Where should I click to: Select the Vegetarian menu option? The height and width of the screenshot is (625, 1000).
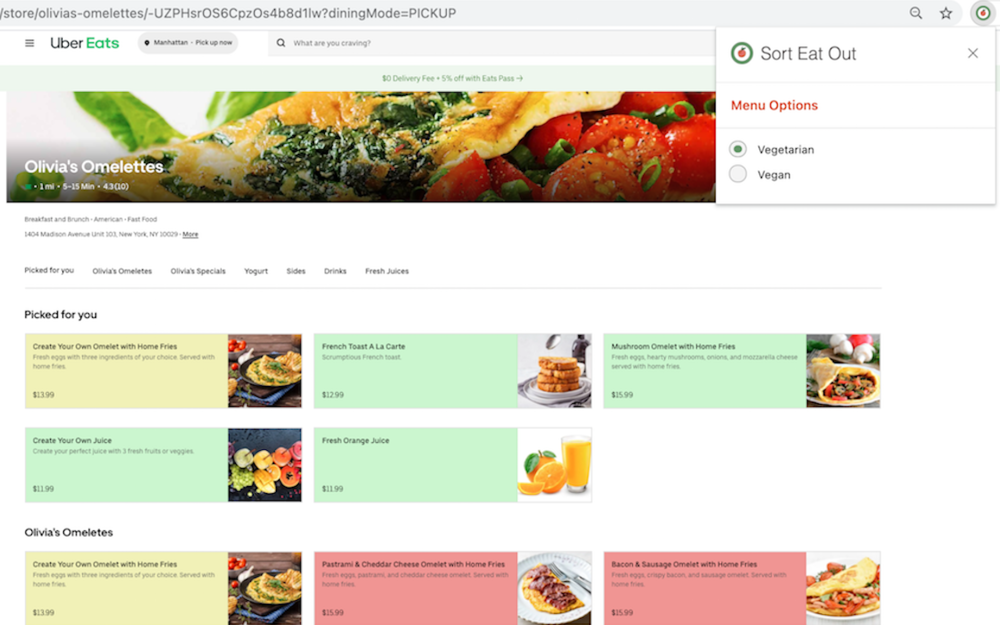point(737,148)
